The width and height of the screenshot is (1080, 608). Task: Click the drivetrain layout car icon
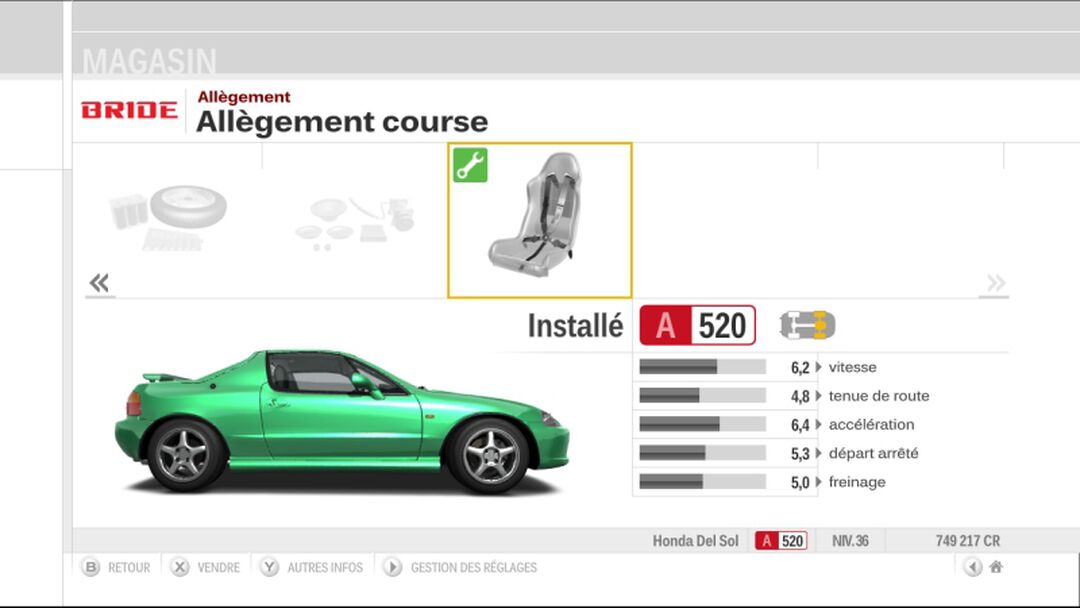point(807,325)
